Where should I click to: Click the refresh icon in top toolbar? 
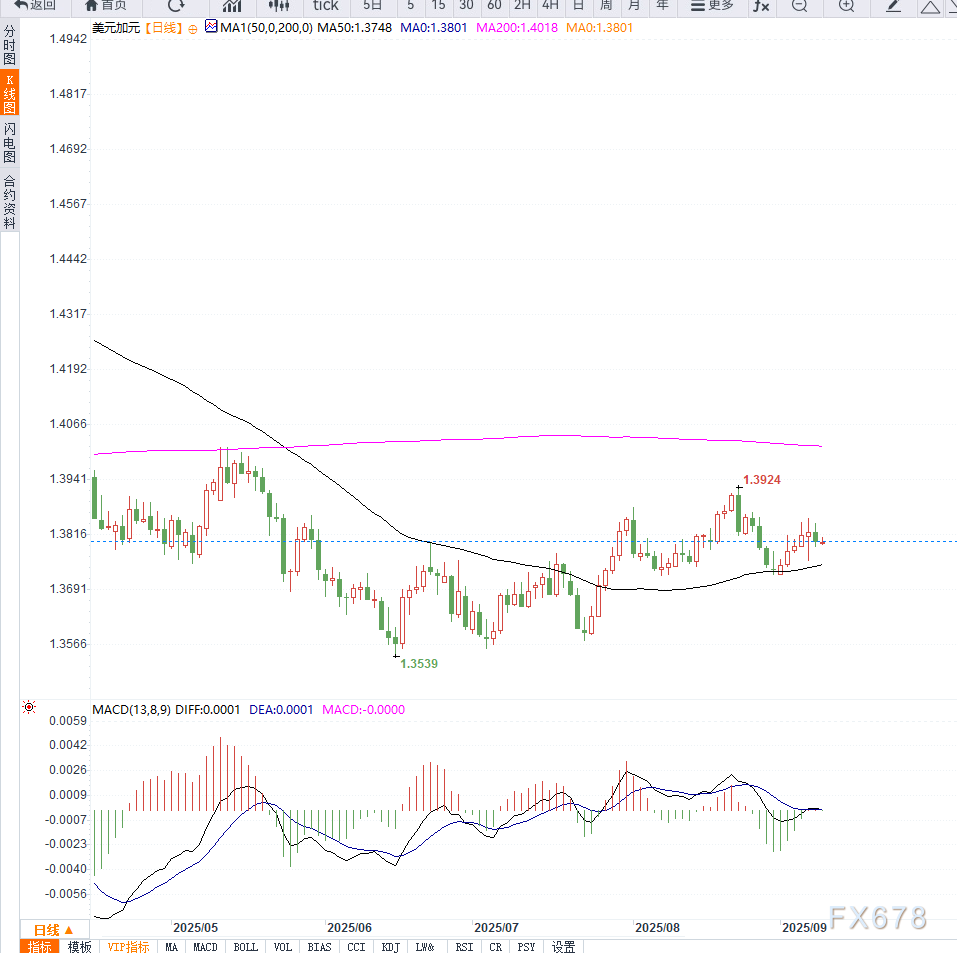click(x=176, y=6)
